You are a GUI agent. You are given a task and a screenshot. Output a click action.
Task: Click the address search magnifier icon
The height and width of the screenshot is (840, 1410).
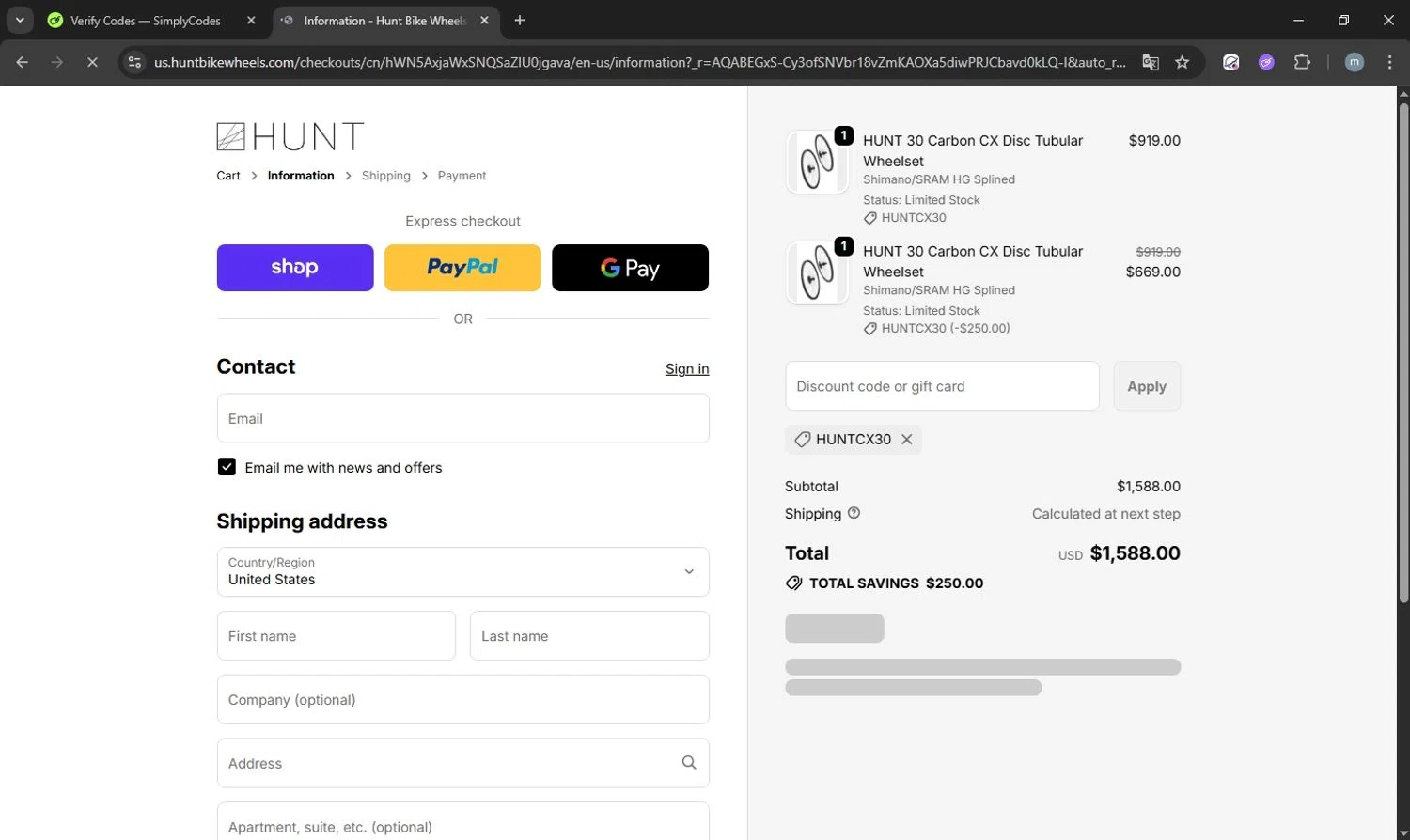coord(689,763)
